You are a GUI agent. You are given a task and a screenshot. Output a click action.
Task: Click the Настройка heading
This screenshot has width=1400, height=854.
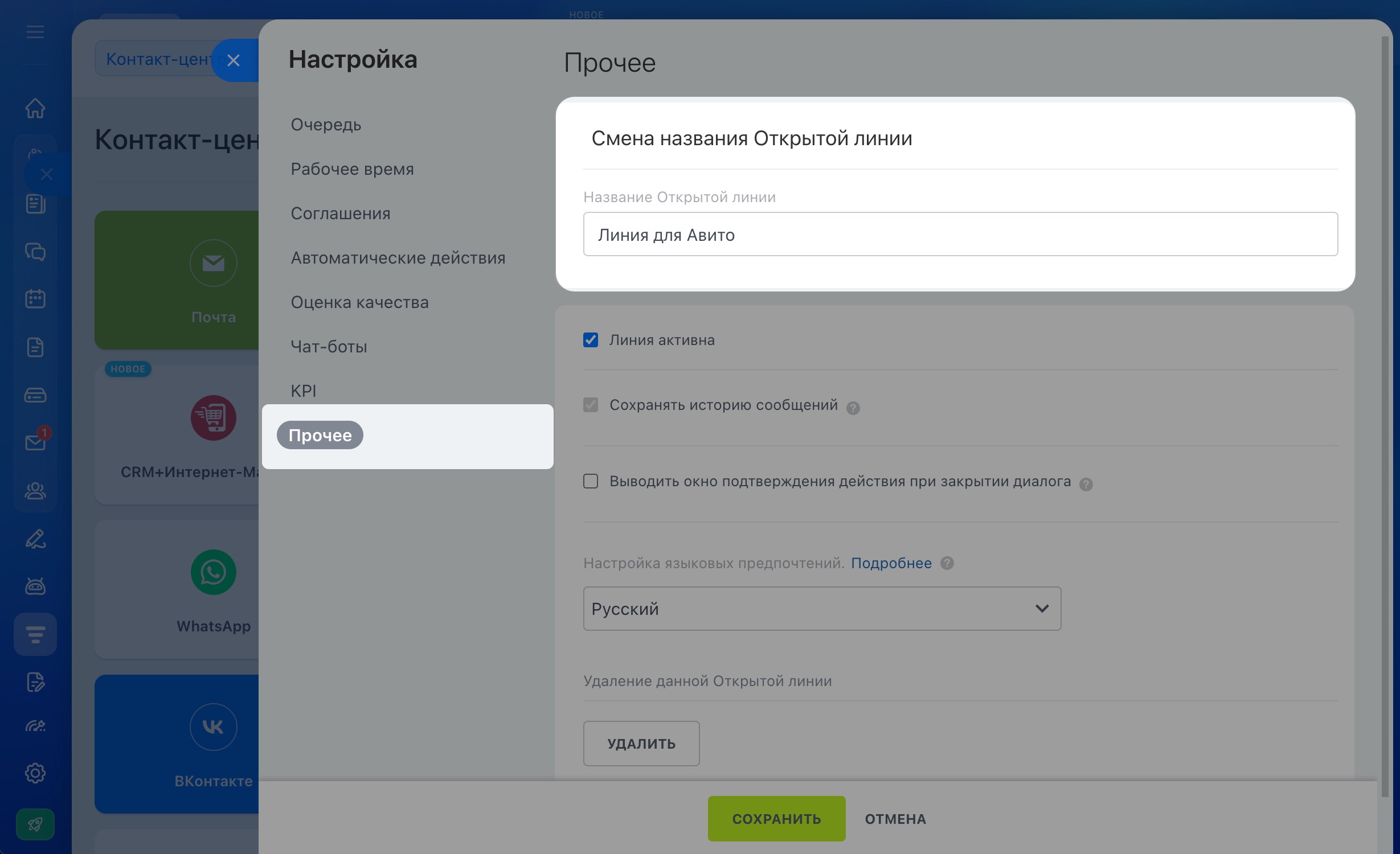click(353, 60)
